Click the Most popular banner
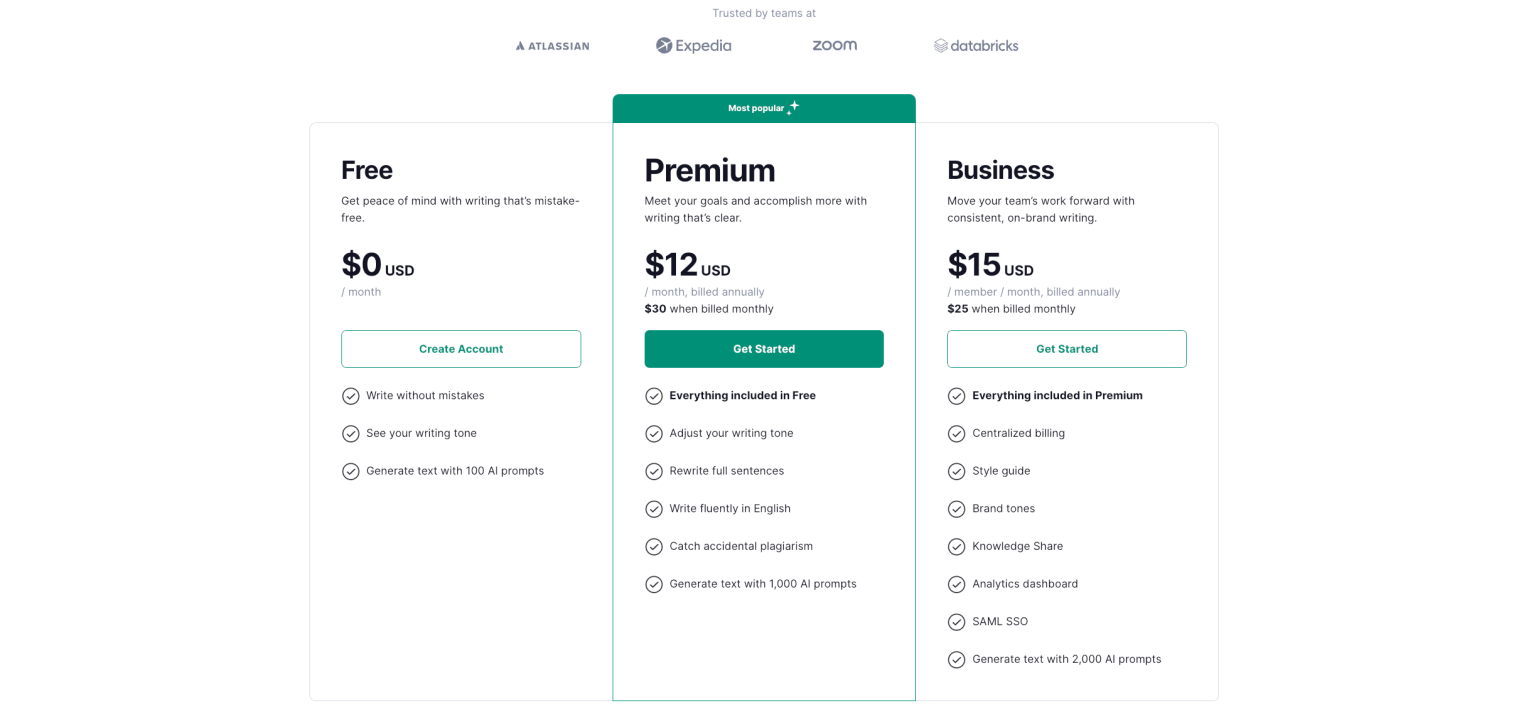 point(764,107)
